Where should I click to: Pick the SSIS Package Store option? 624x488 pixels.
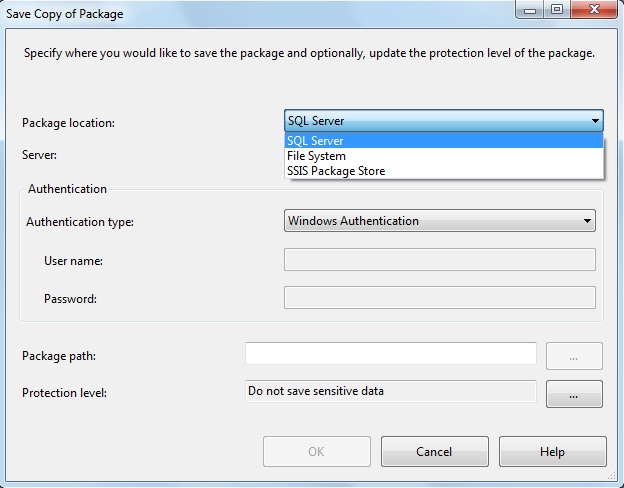click(x=336, y=171)
